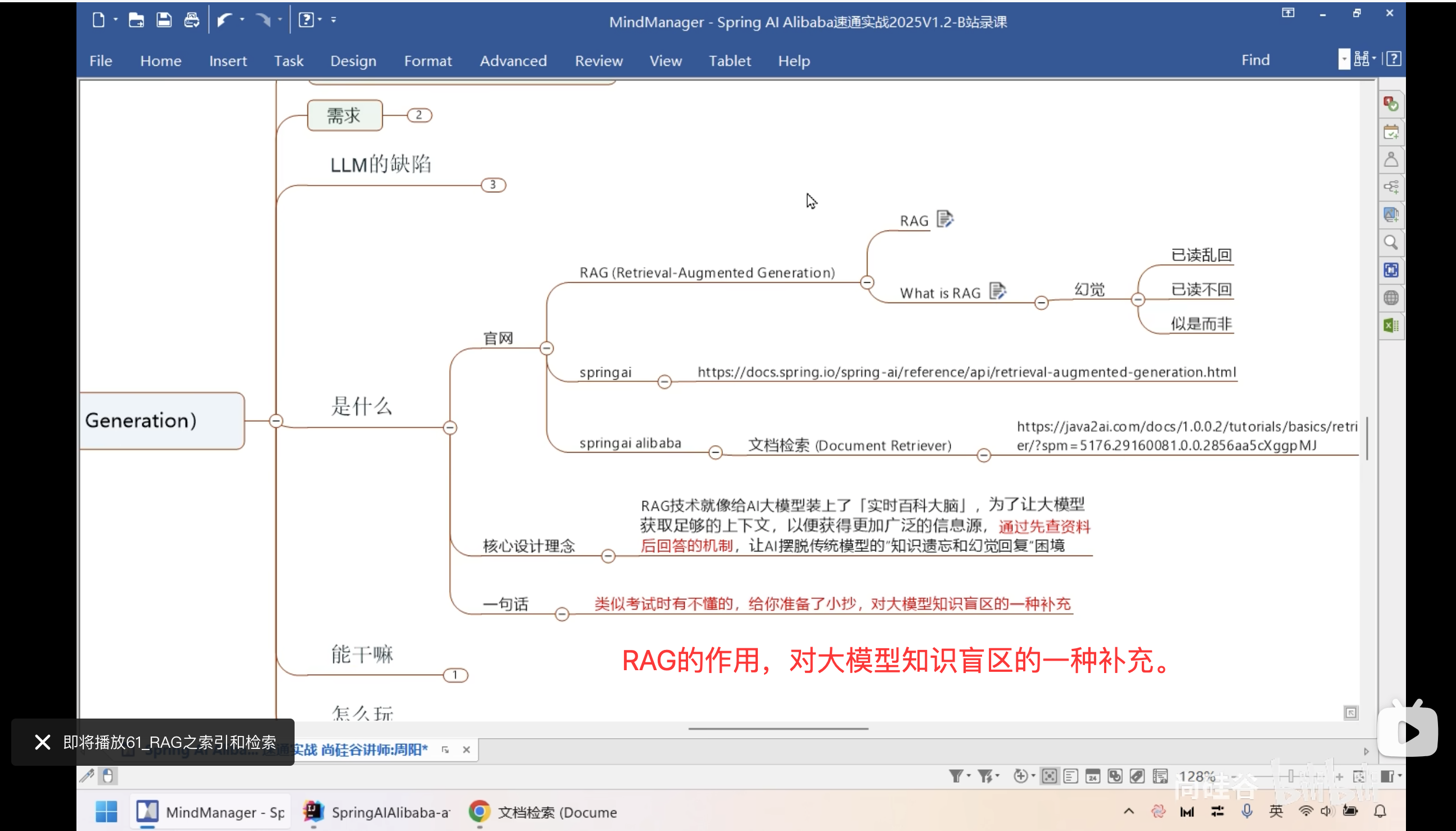The image size is (1456, 831).
Task: Save the map using the Save icon
Action: click(164, 20)
